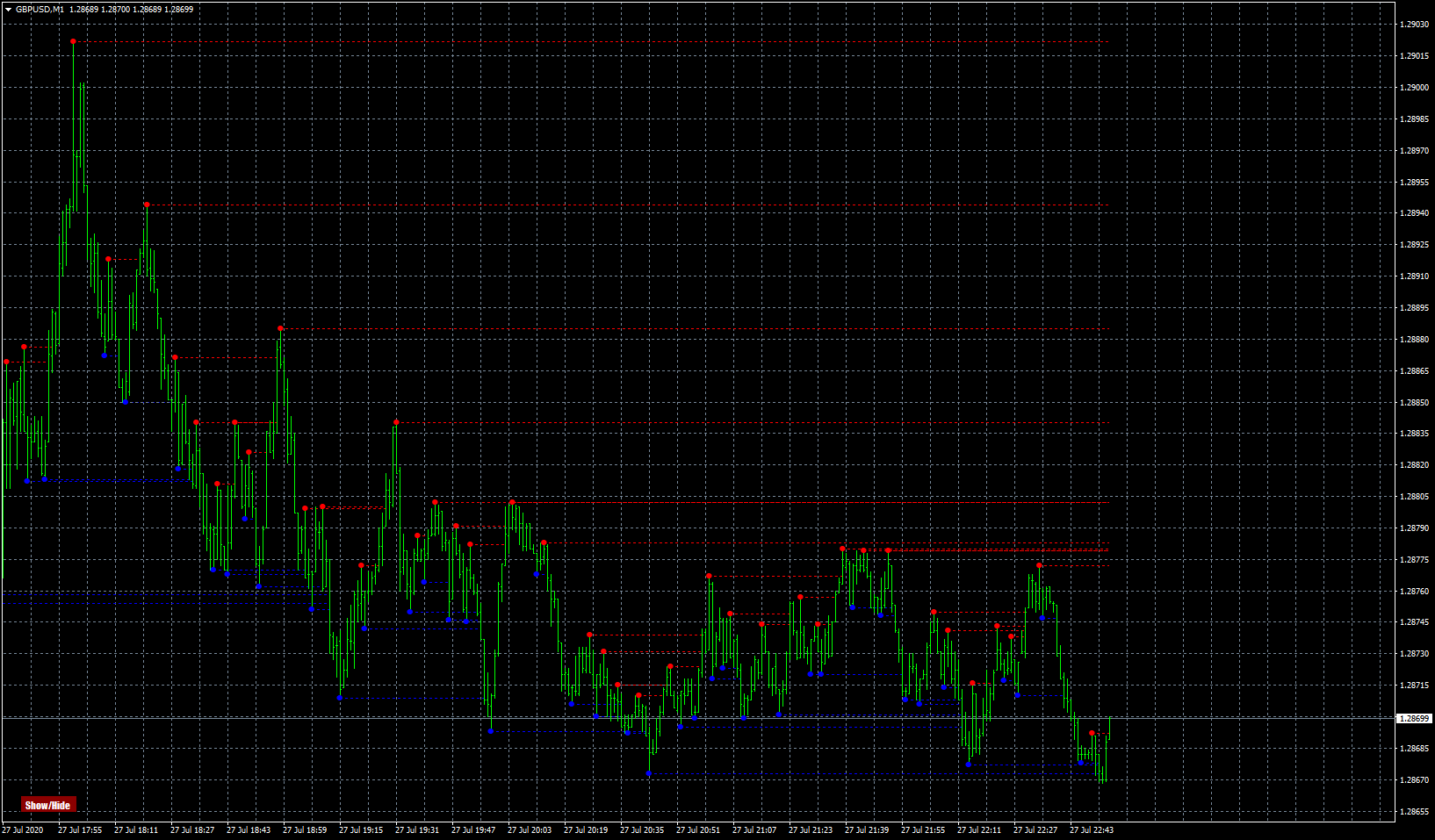Click price scale value 1.28970
The width and height of the screenshot is (1435, 840).
tap(1414, 151)
